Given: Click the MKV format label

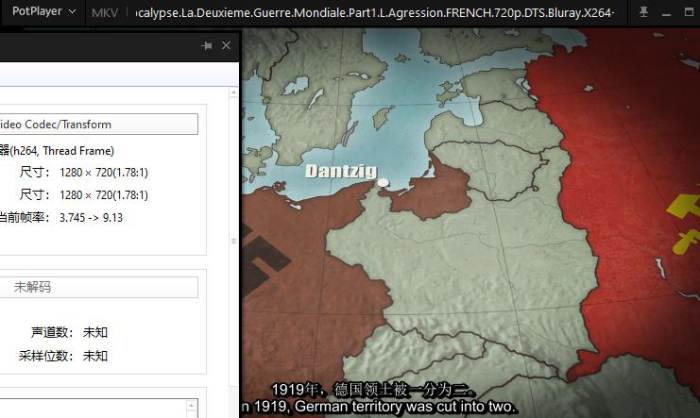Looking at the screenshot, I should [104, 13].
